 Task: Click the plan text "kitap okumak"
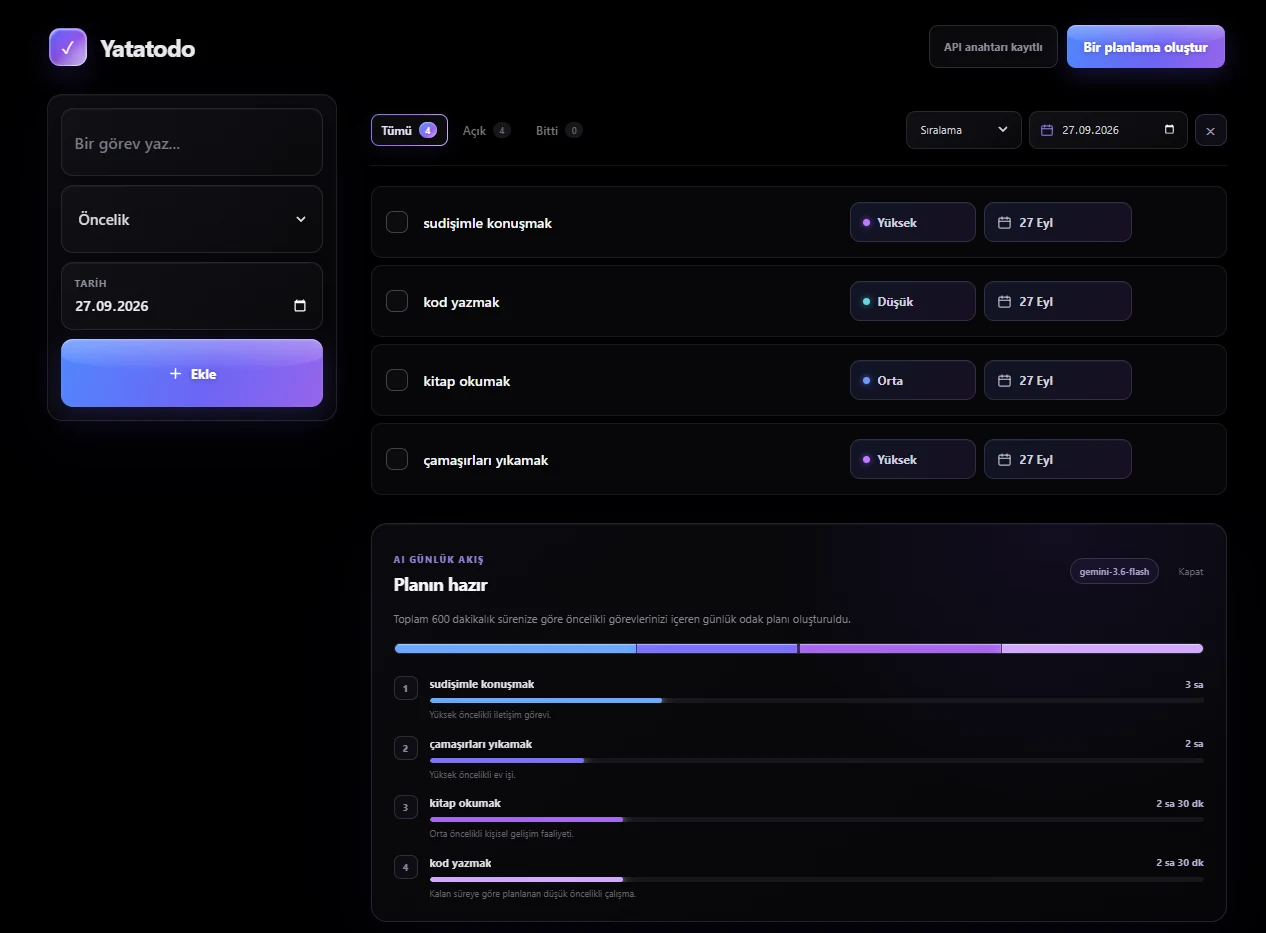click(465, 803)
